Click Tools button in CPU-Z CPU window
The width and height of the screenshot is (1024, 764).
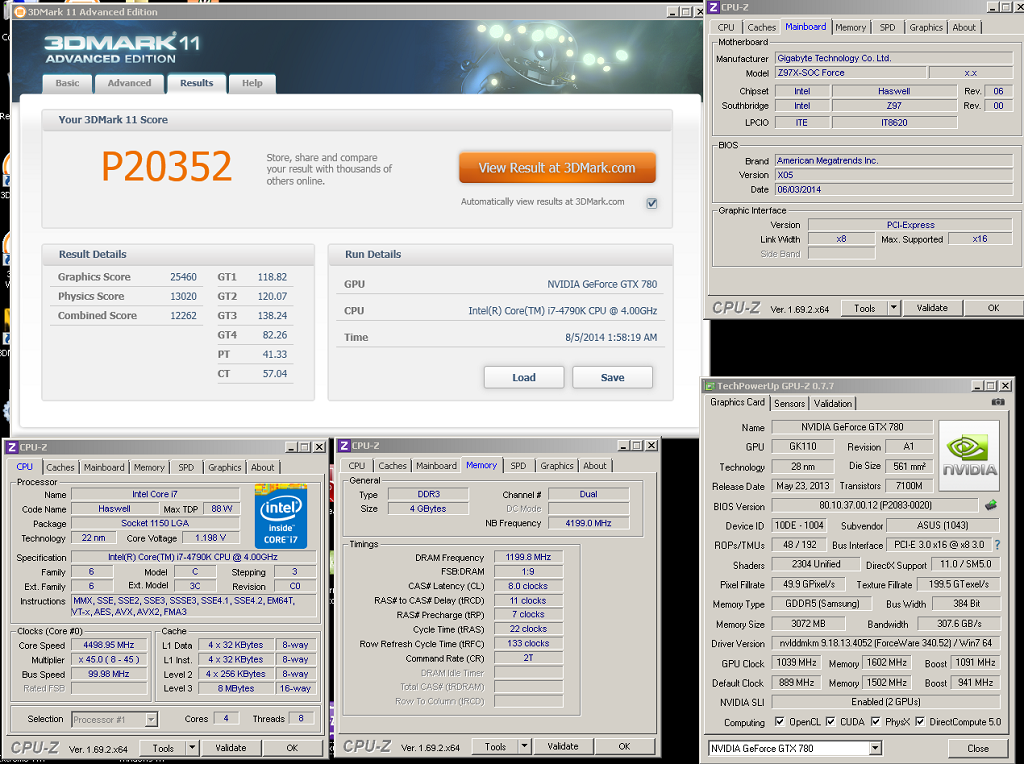pyautogui.click(x=163, y=748)
